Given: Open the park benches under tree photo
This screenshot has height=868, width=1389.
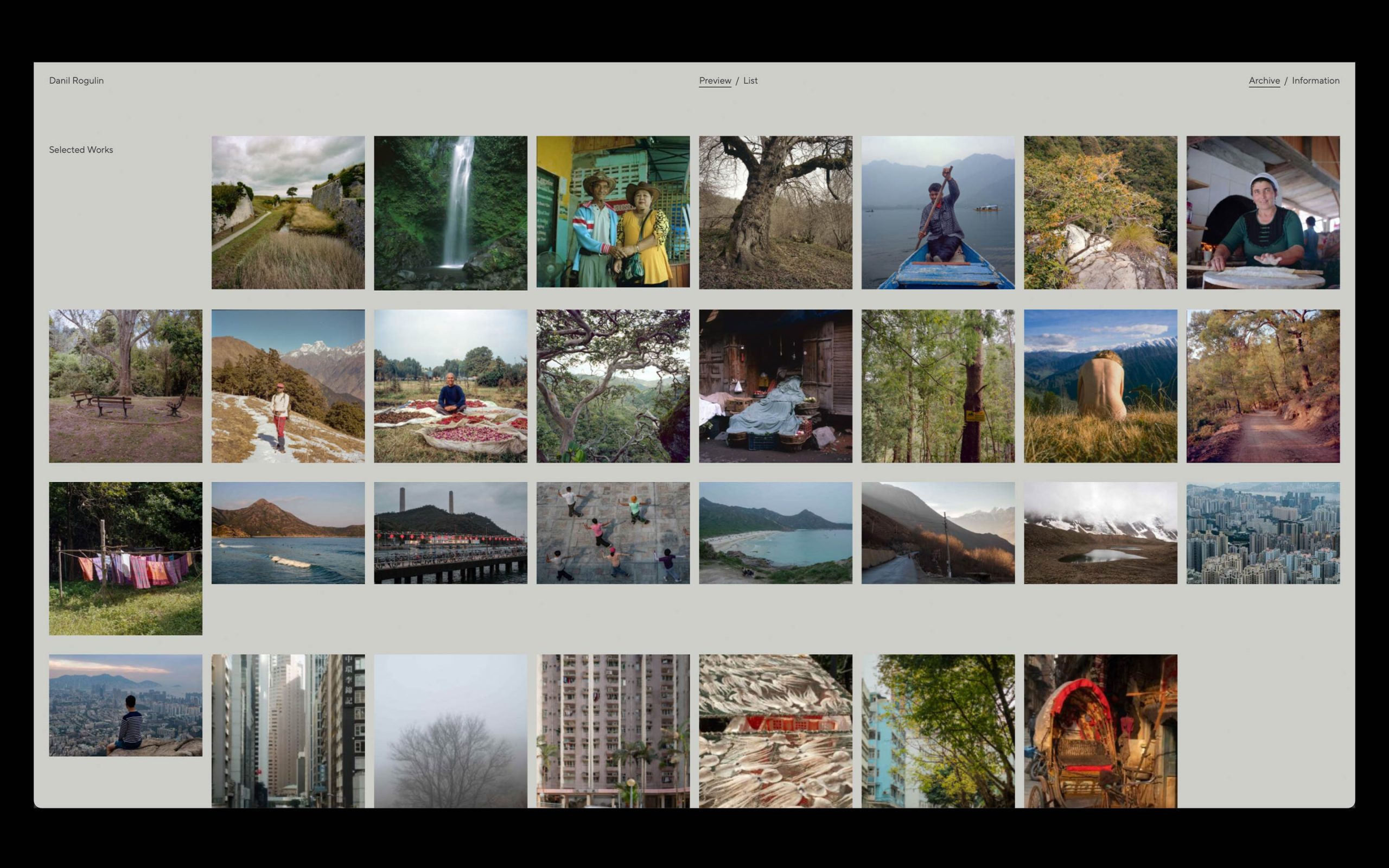Looking at the screenshot, I should (126, 386).
